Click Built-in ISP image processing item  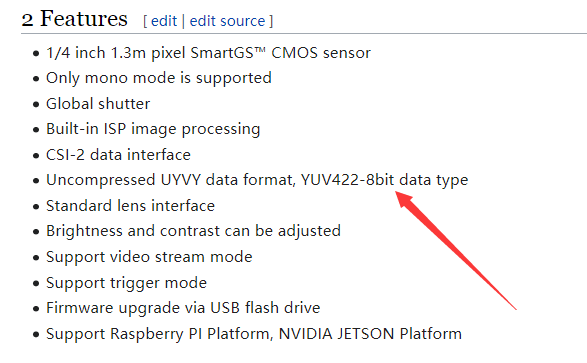pos(153,129)
